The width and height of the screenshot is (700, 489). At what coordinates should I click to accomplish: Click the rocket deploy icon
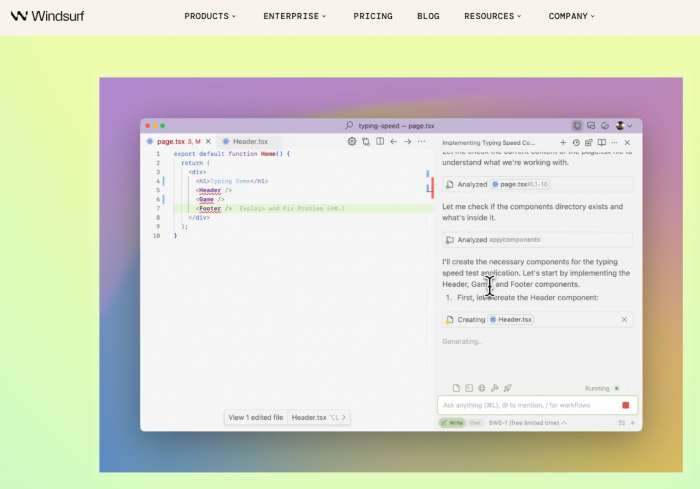[508, 388]
